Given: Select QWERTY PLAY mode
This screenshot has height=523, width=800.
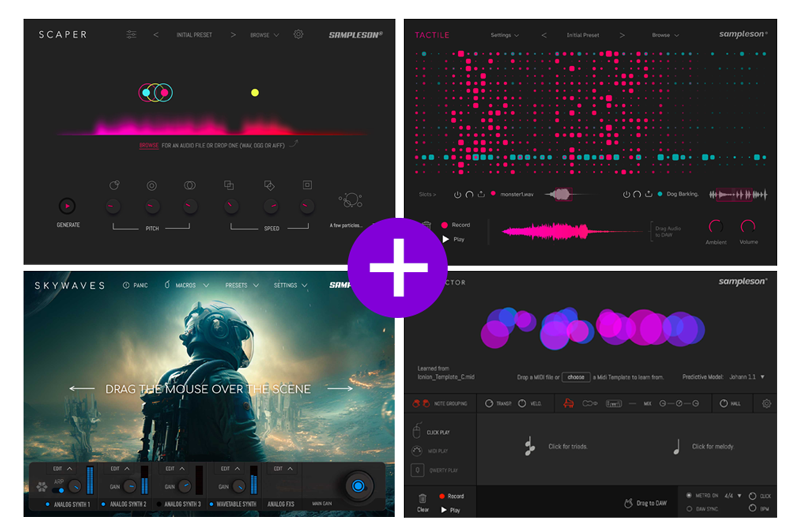Looking at the screenshot, I should coord(434,470).
